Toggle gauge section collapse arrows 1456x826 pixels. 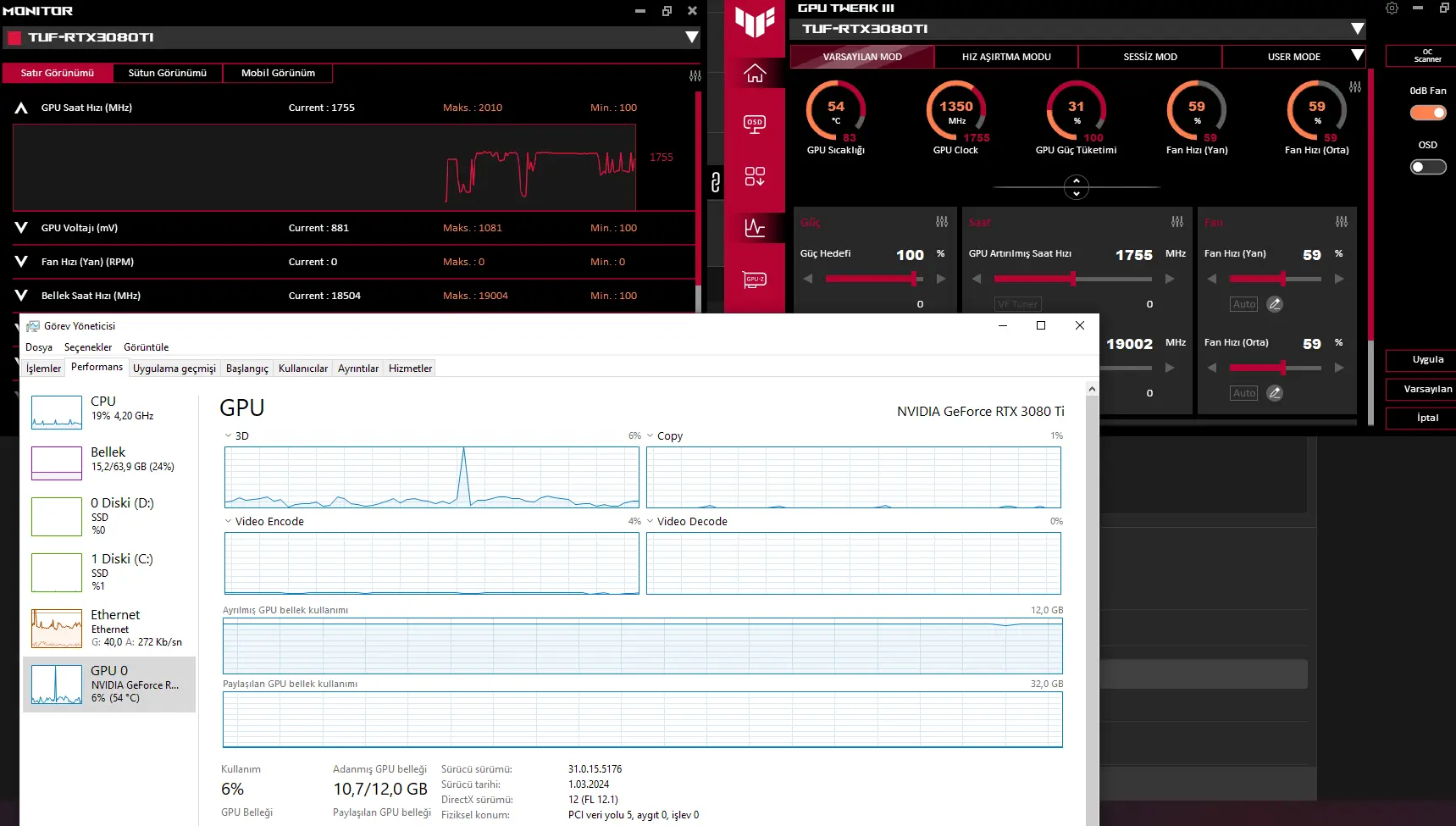(1077, 187)
